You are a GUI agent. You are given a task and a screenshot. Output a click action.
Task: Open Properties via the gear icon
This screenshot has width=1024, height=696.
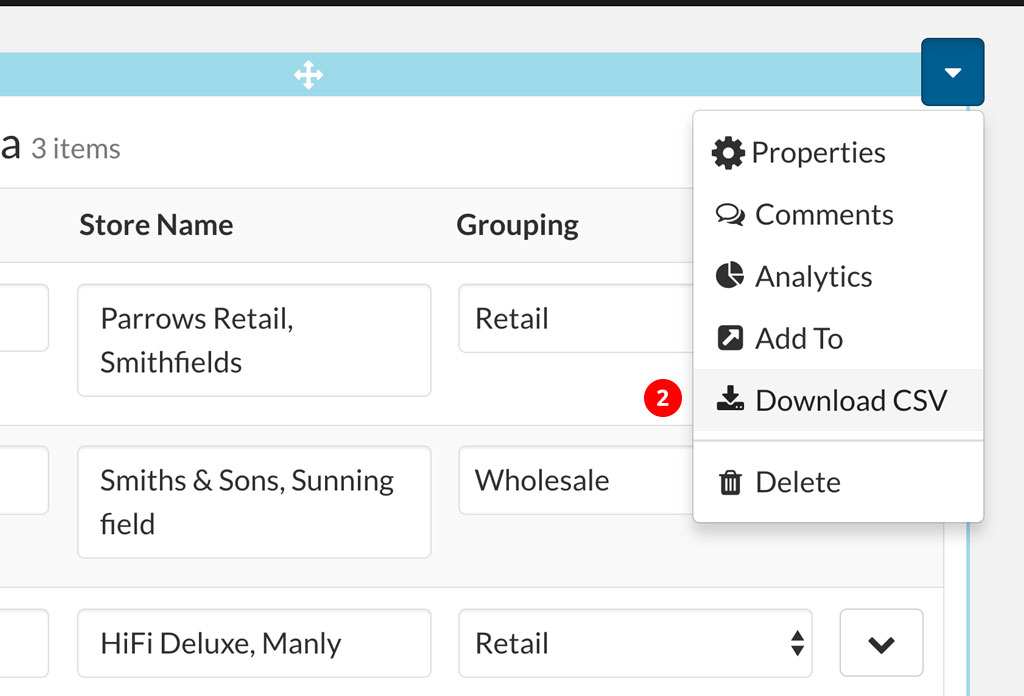click(x=728, y=153)
